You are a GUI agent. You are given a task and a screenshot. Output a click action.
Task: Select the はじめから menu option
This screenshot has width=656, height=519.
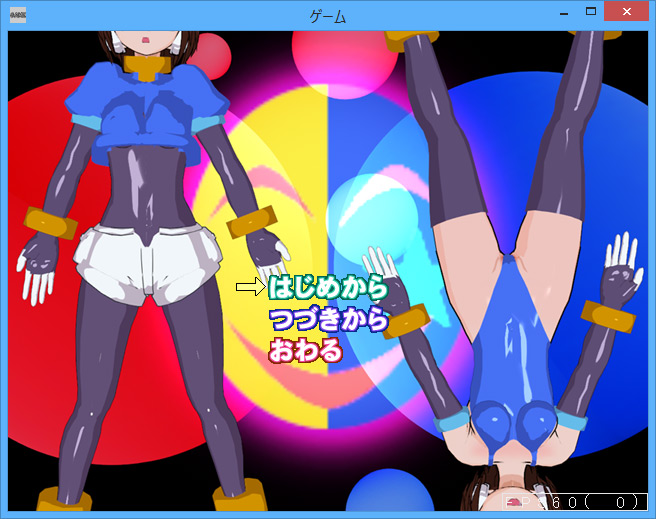coord(328,287)
